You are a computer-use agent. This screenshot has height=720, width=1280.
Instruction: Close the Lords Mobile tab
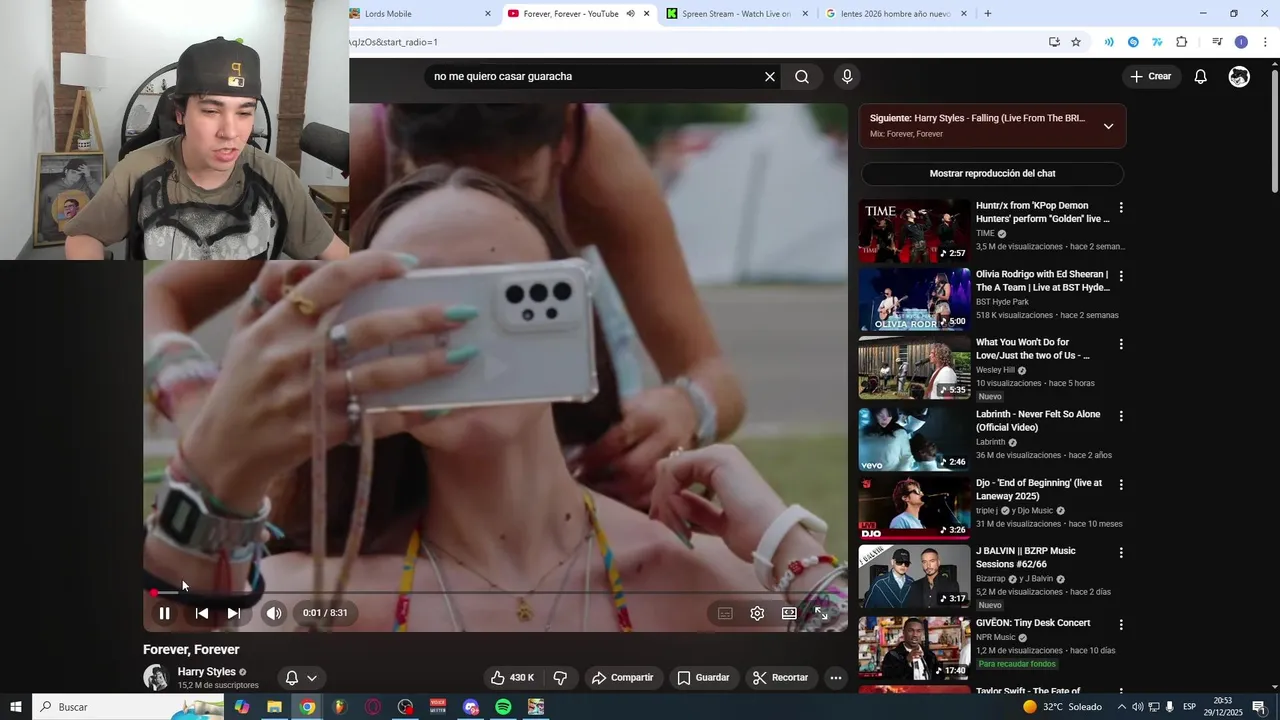(488, 14)
